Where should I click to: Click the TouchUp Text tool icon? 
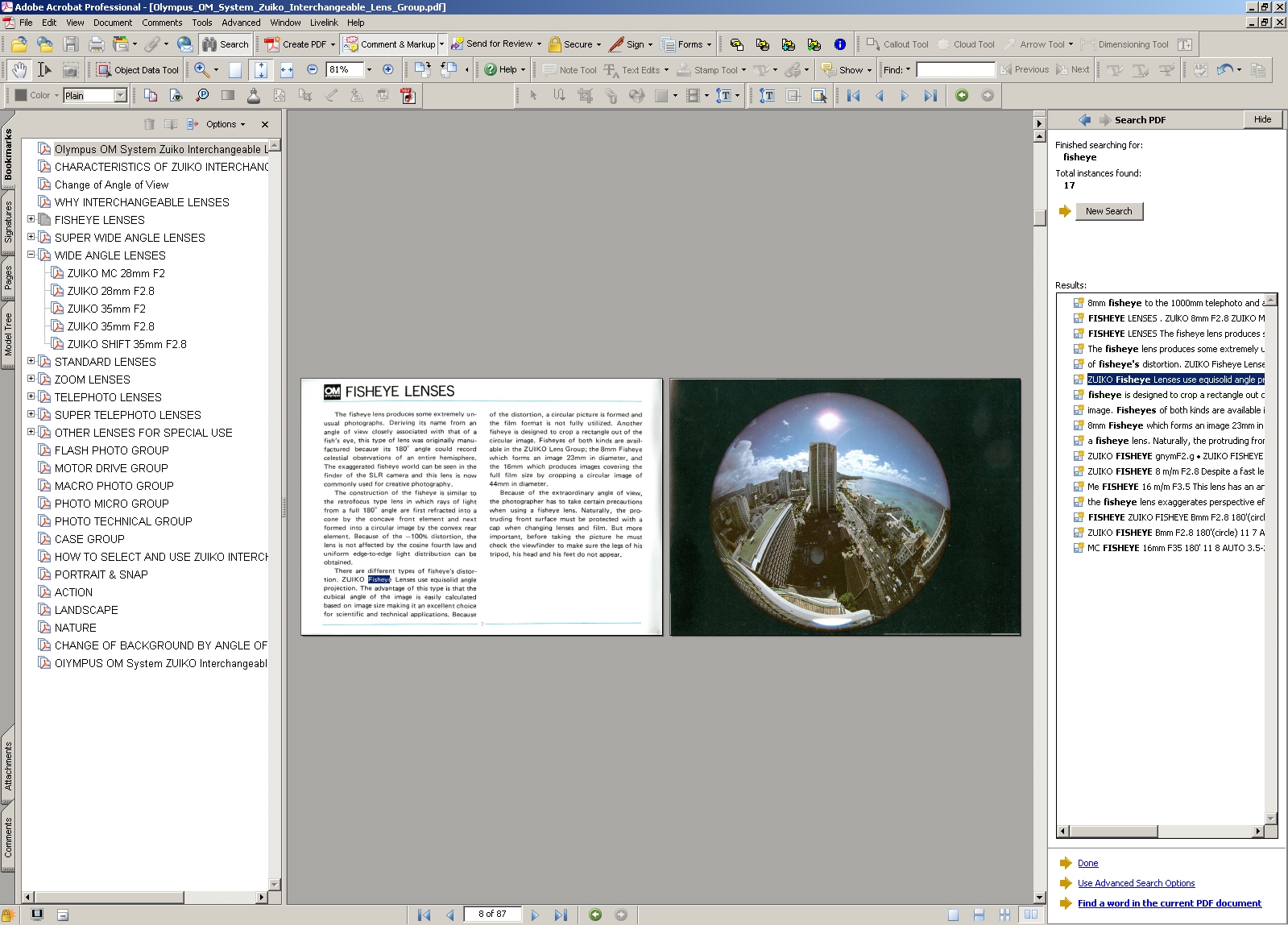[768, 96]
